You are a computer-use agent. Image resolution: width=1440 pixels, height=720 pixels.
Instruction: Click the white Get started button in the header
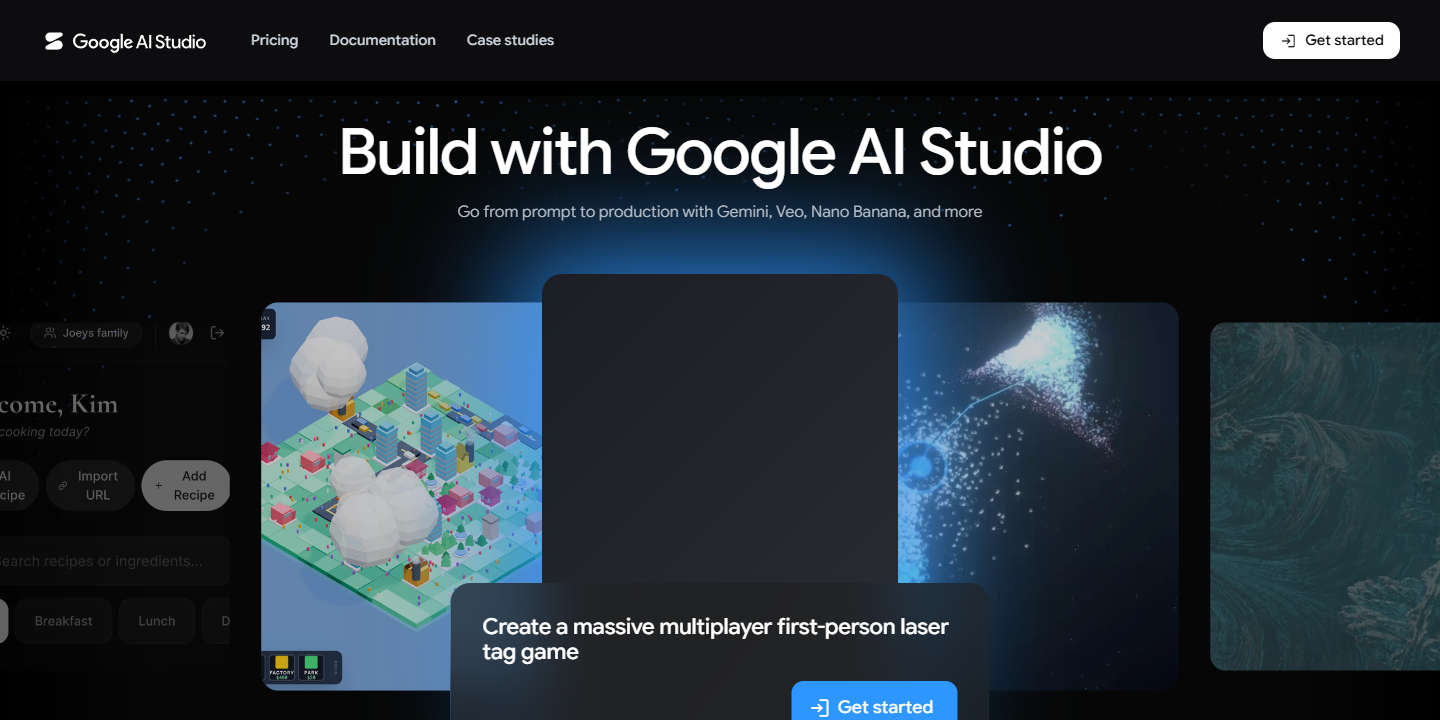(x=1331, y=40)
